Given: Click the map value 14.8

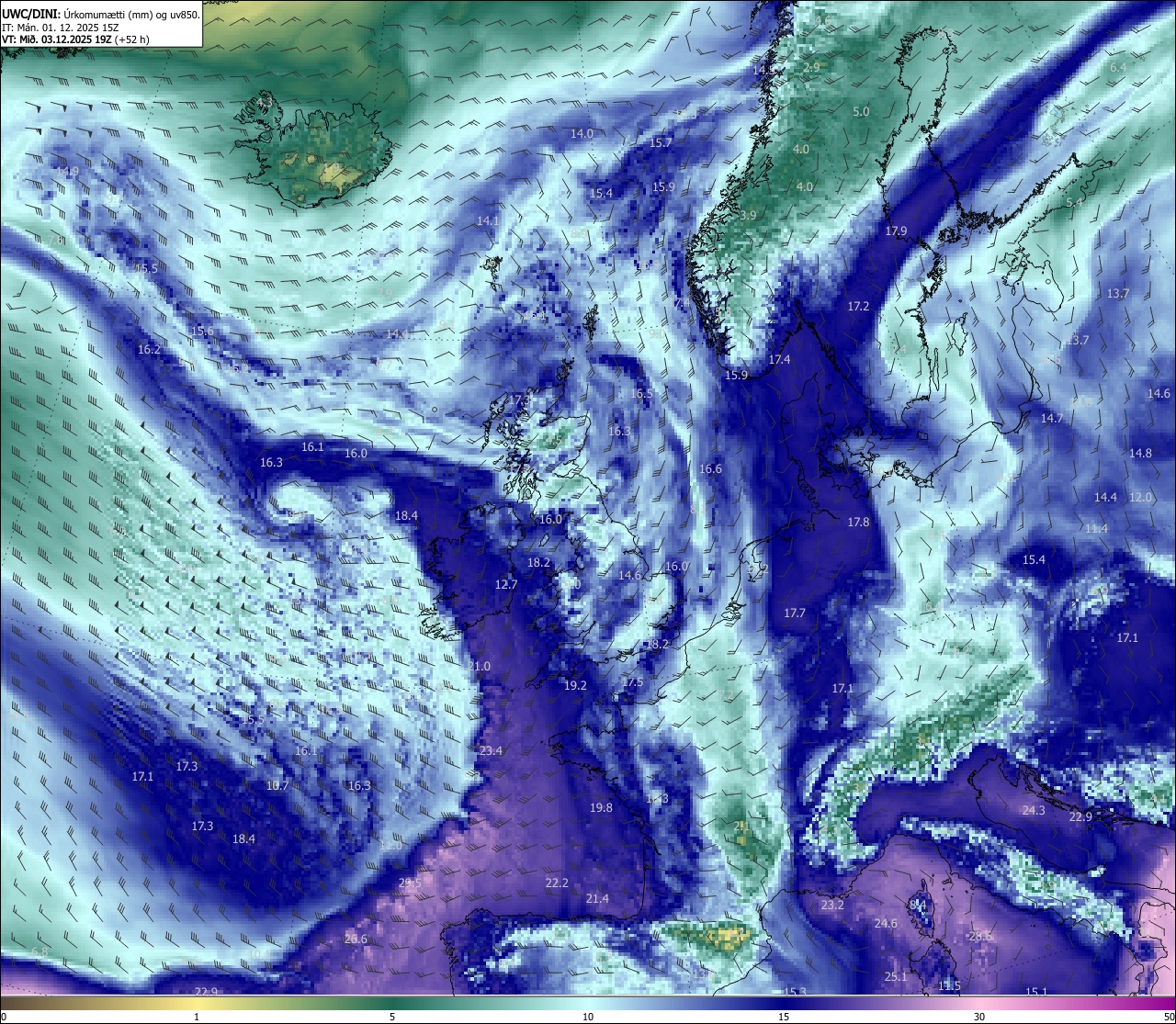Looking at the screenshot, I should click(x=1140, y=453).
